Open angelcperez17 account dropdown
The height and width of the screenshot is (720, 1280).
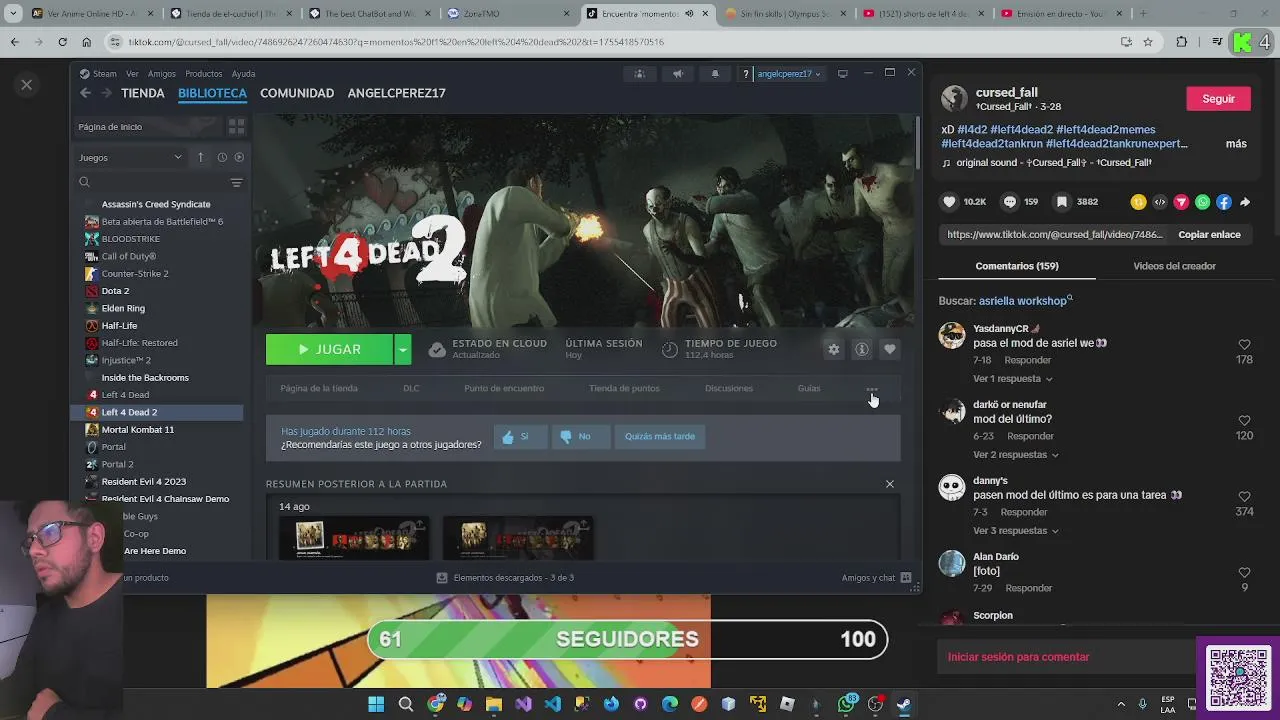pyautogui.click(x=788, y=74)
